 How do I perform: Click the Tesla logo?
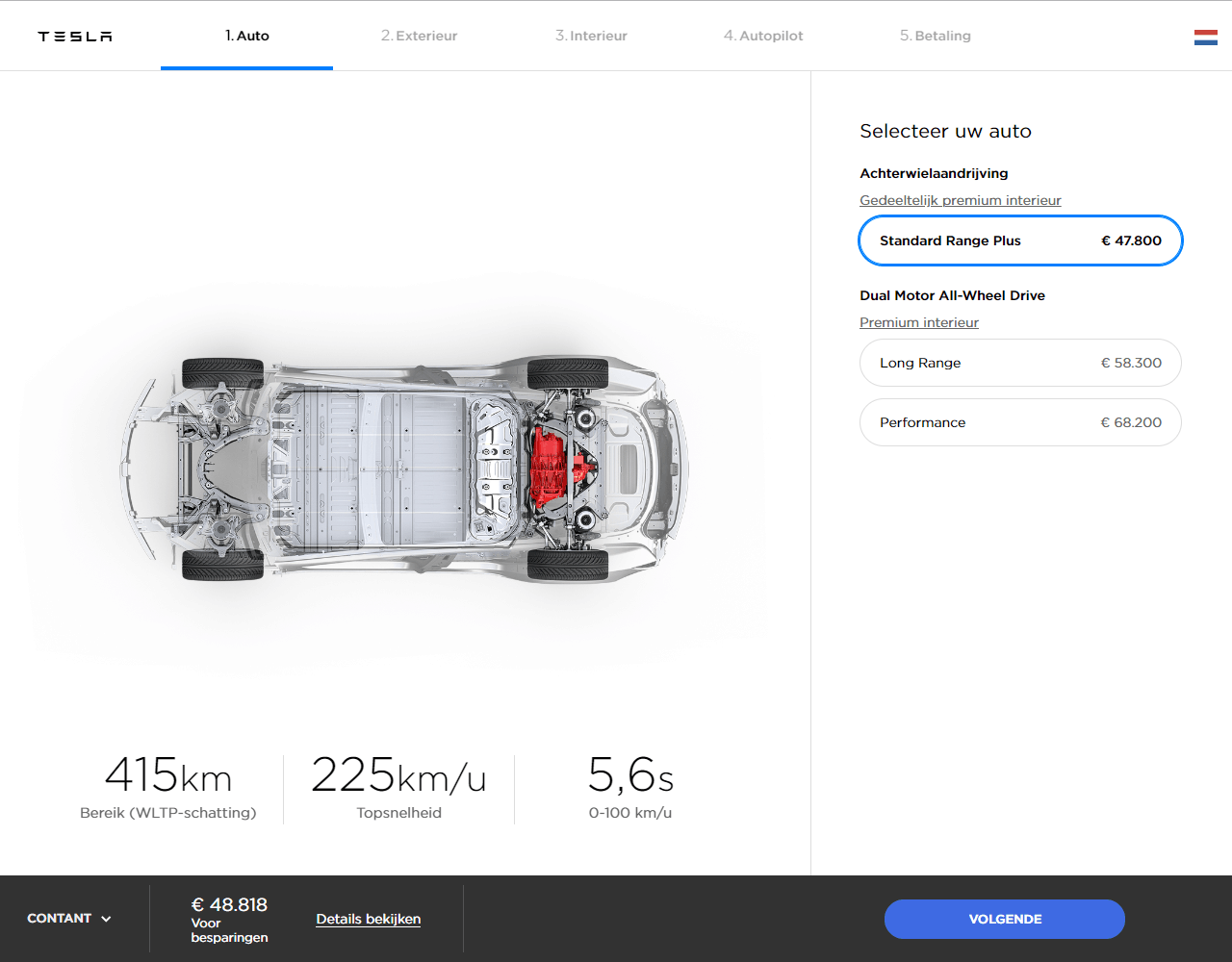[75, 37]
